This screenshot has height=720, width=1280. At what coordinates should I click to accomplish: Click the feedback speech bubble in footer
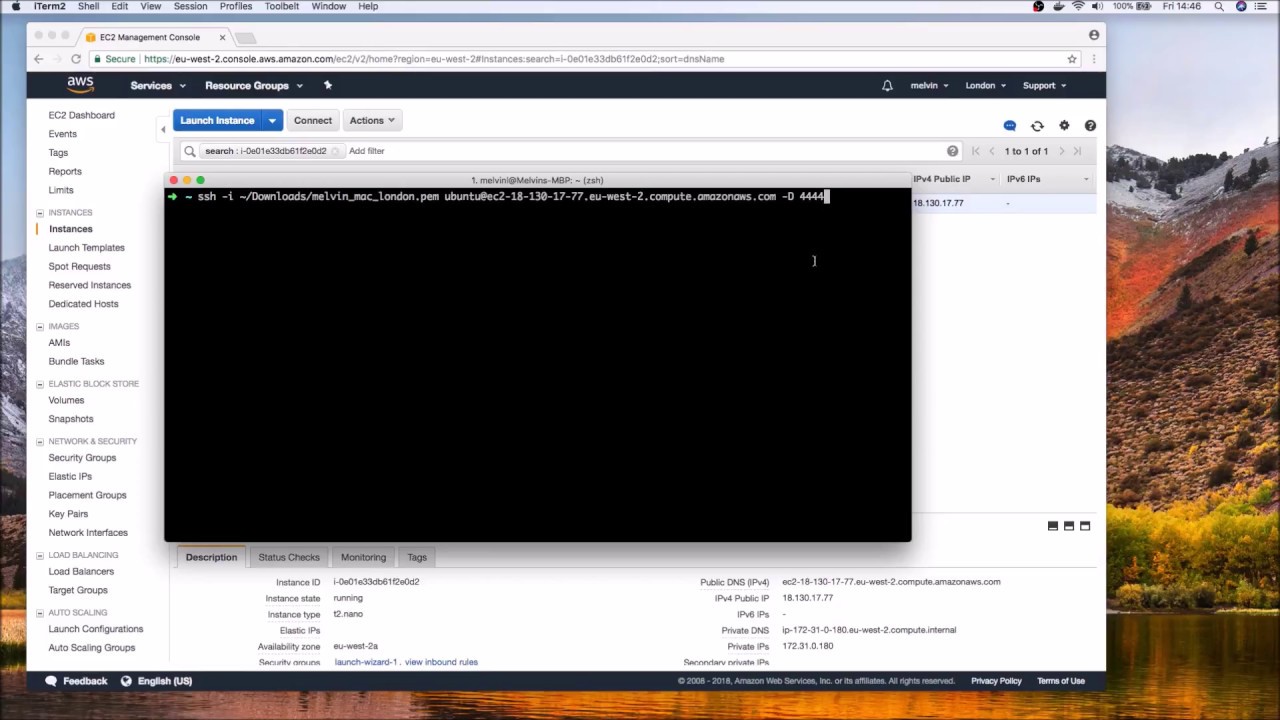coord(51,681)
